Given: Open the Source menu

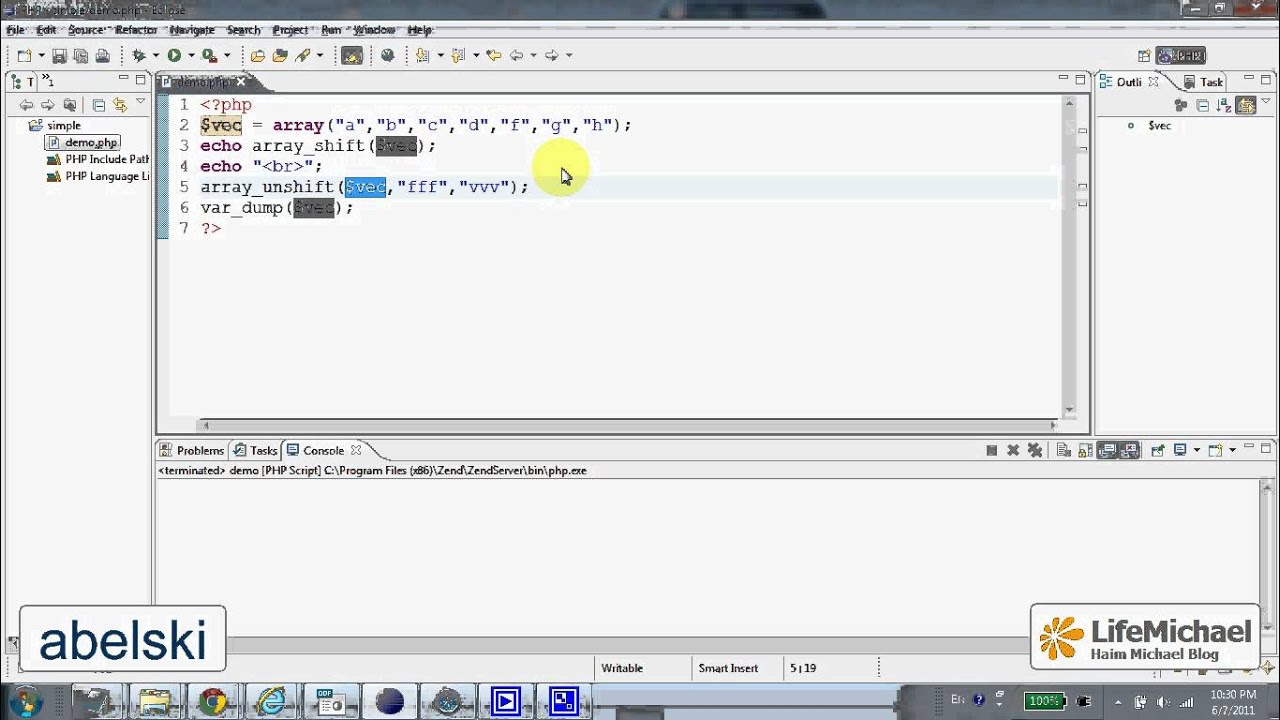Looking at the screenshot, I should [x=86, y=30].
